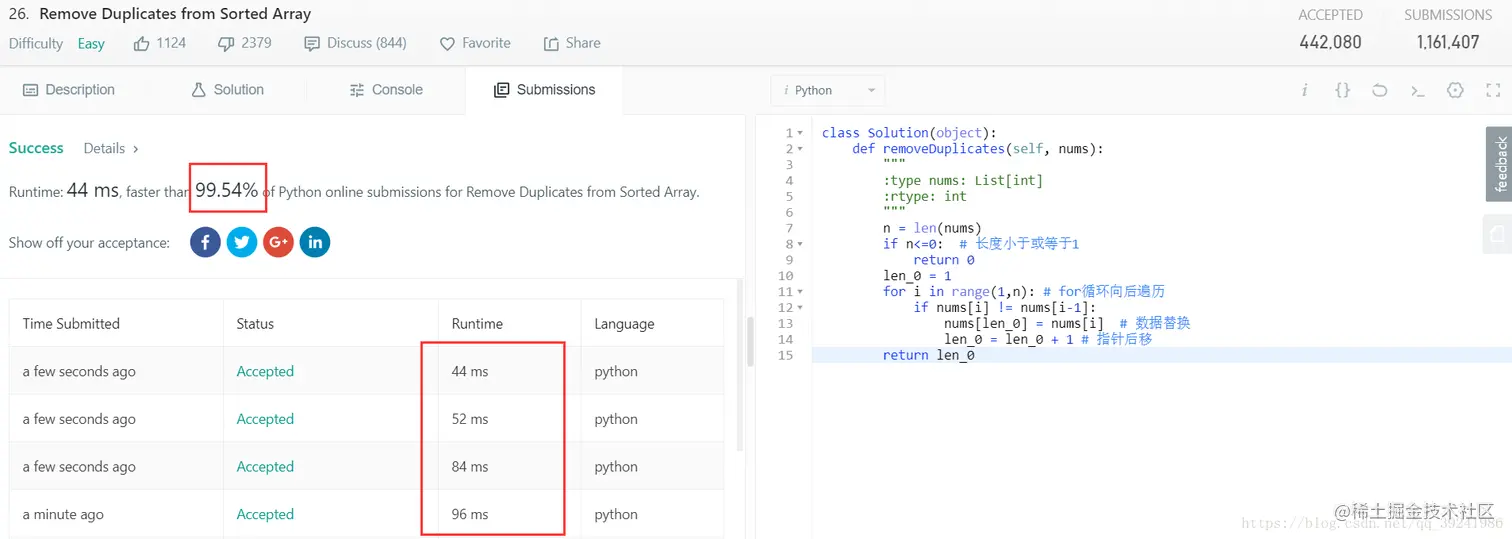Open the Accepted submission with 84 ms
This screenshot has height=539, width=1512.
tap(265, 467)
